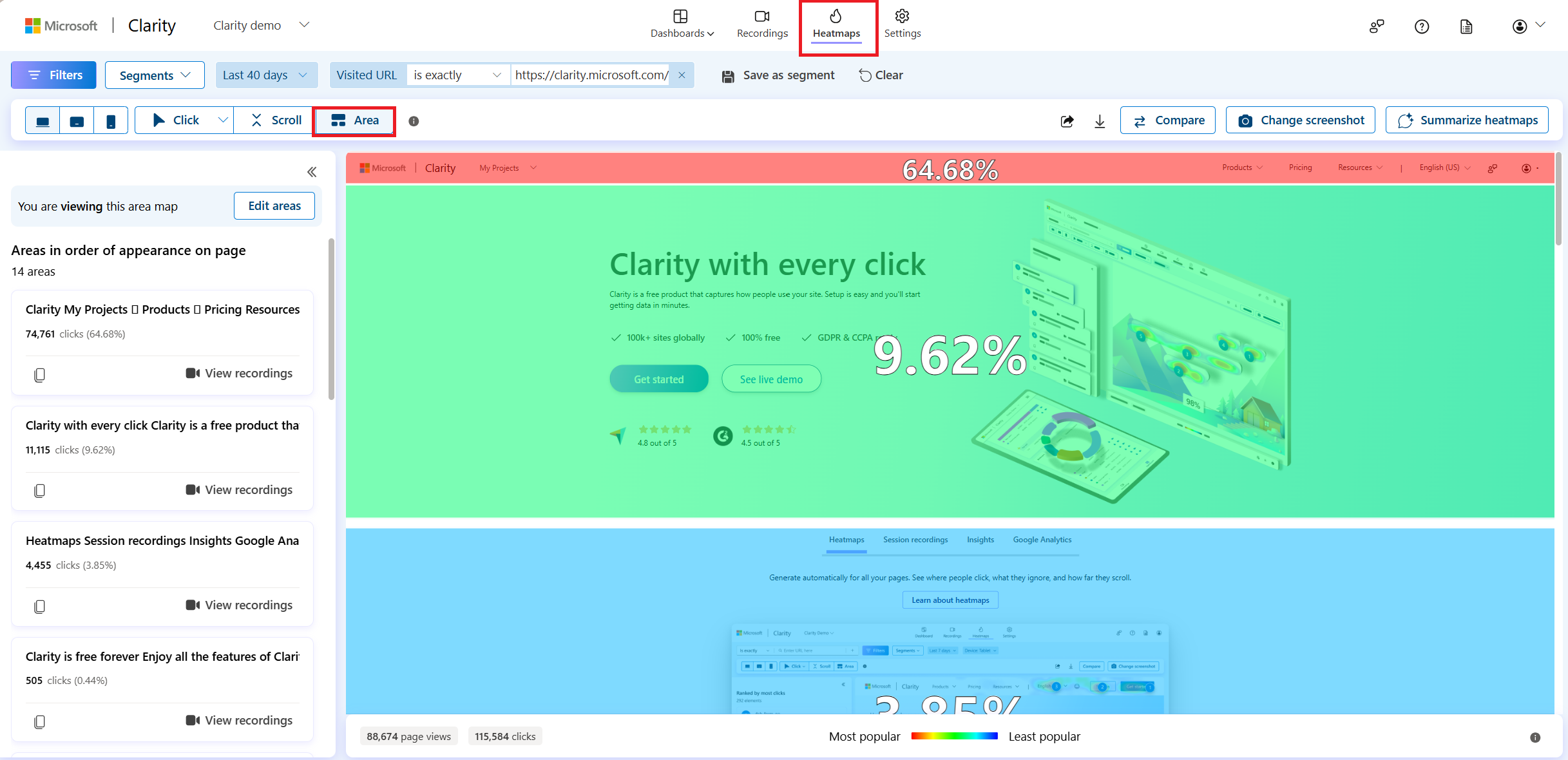Click Learn about heatmaps in preview
The image size is (1568, 760).
[950, 600]
